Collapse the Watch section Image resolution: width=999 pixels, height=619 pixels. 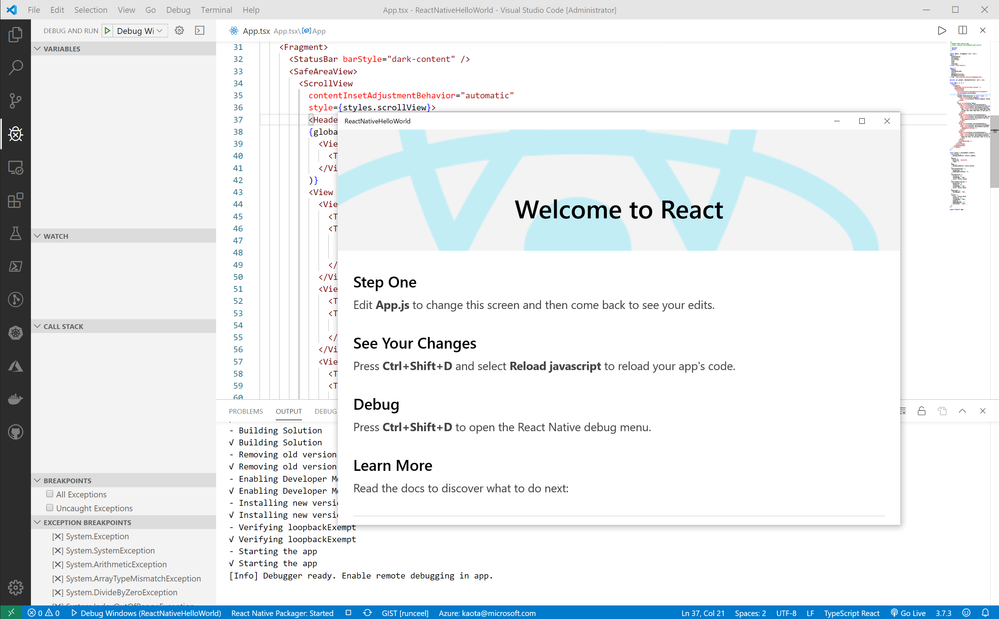(124, 236)
